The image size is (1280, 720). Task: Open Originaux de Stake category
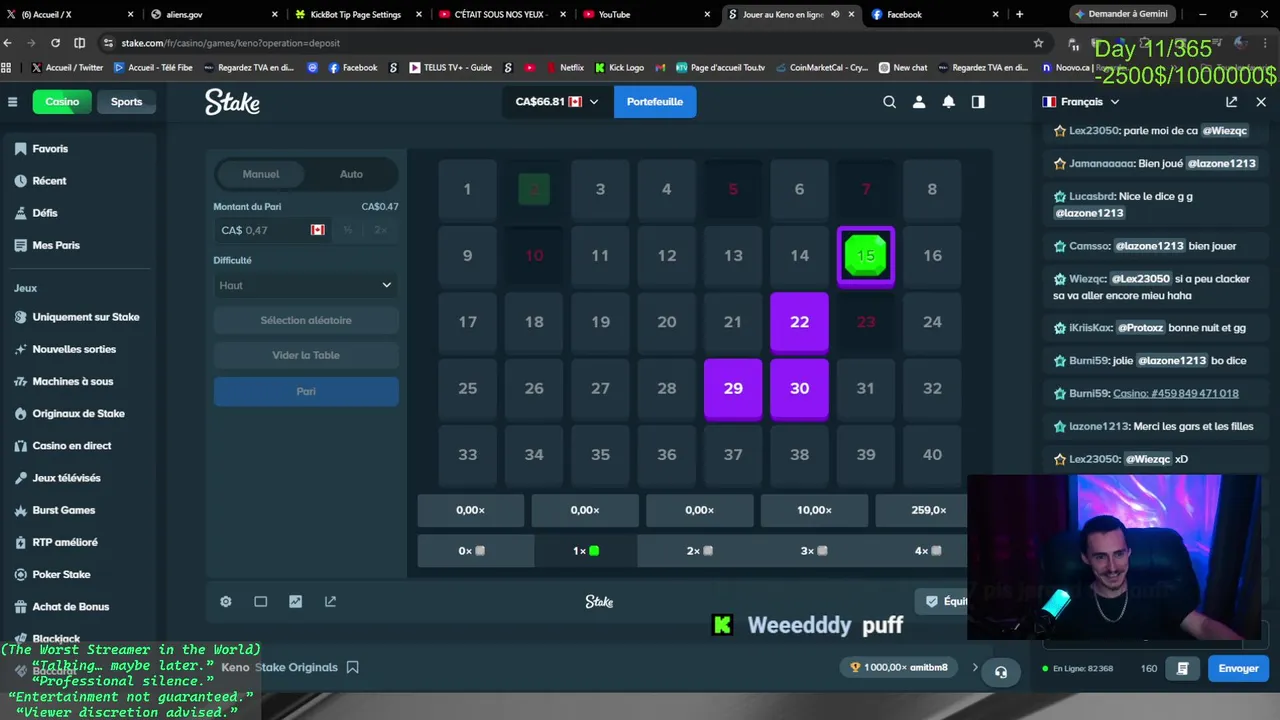coord(78,413)
